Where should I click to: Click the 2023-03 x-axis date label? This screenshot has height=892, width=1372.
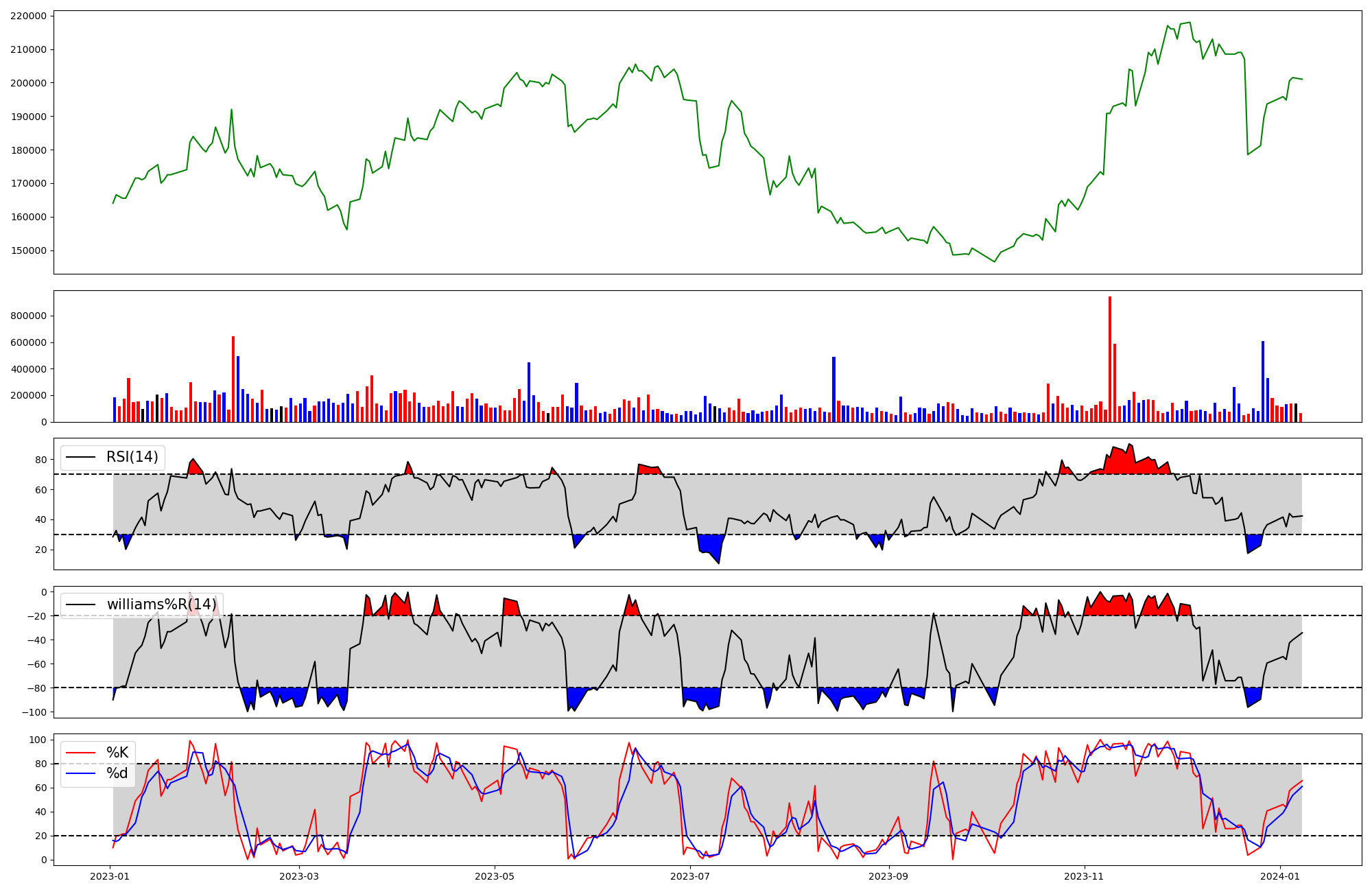coord(299,876)
